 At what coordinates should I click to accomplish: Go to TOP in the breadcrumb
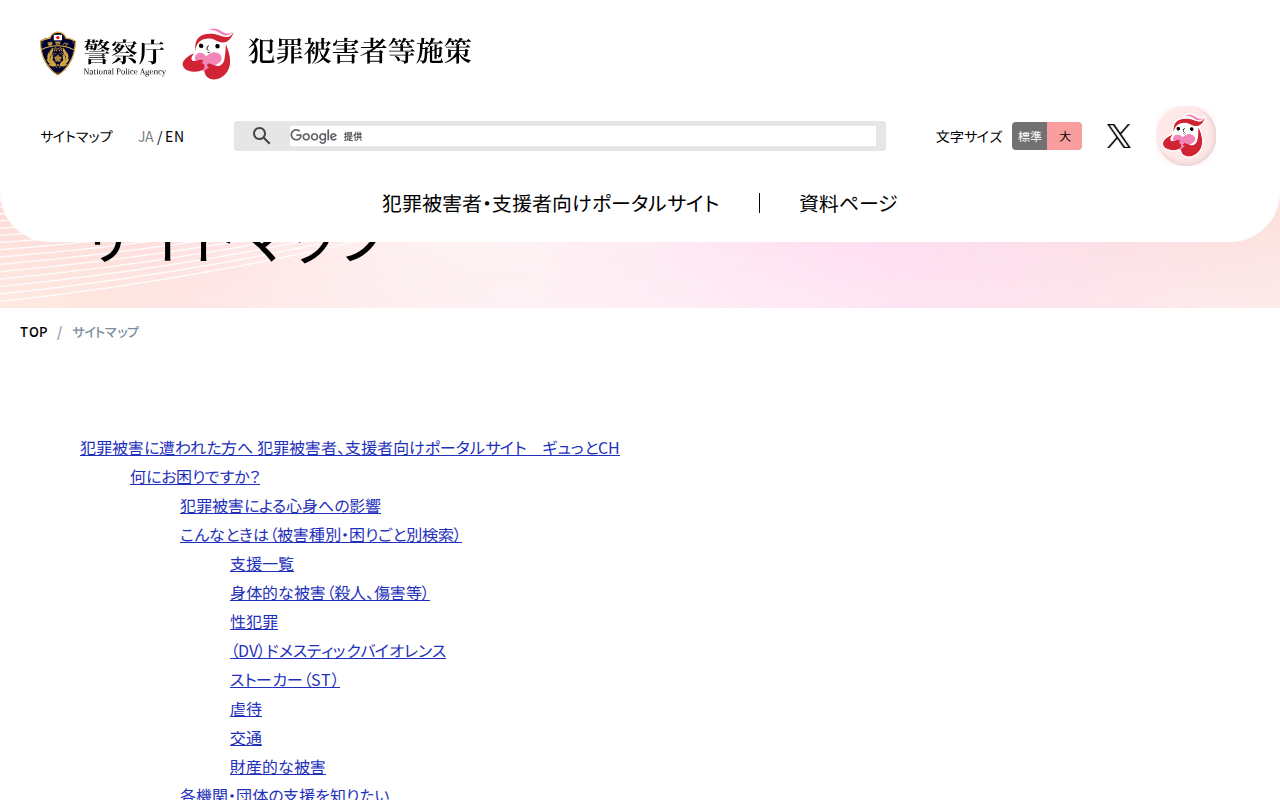click(x=34, y=332)
